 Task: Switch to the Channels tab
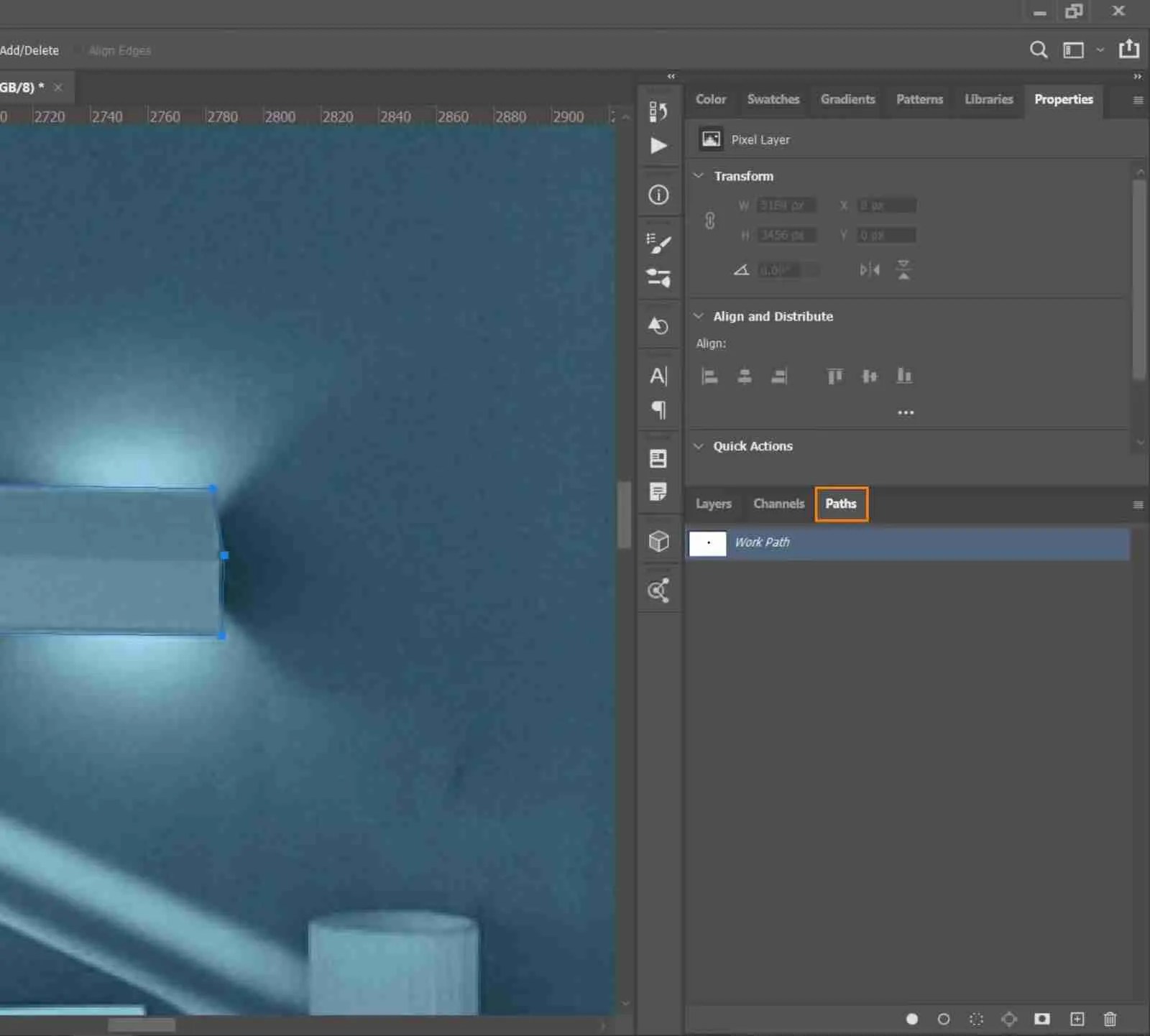(x=778, y=504)
